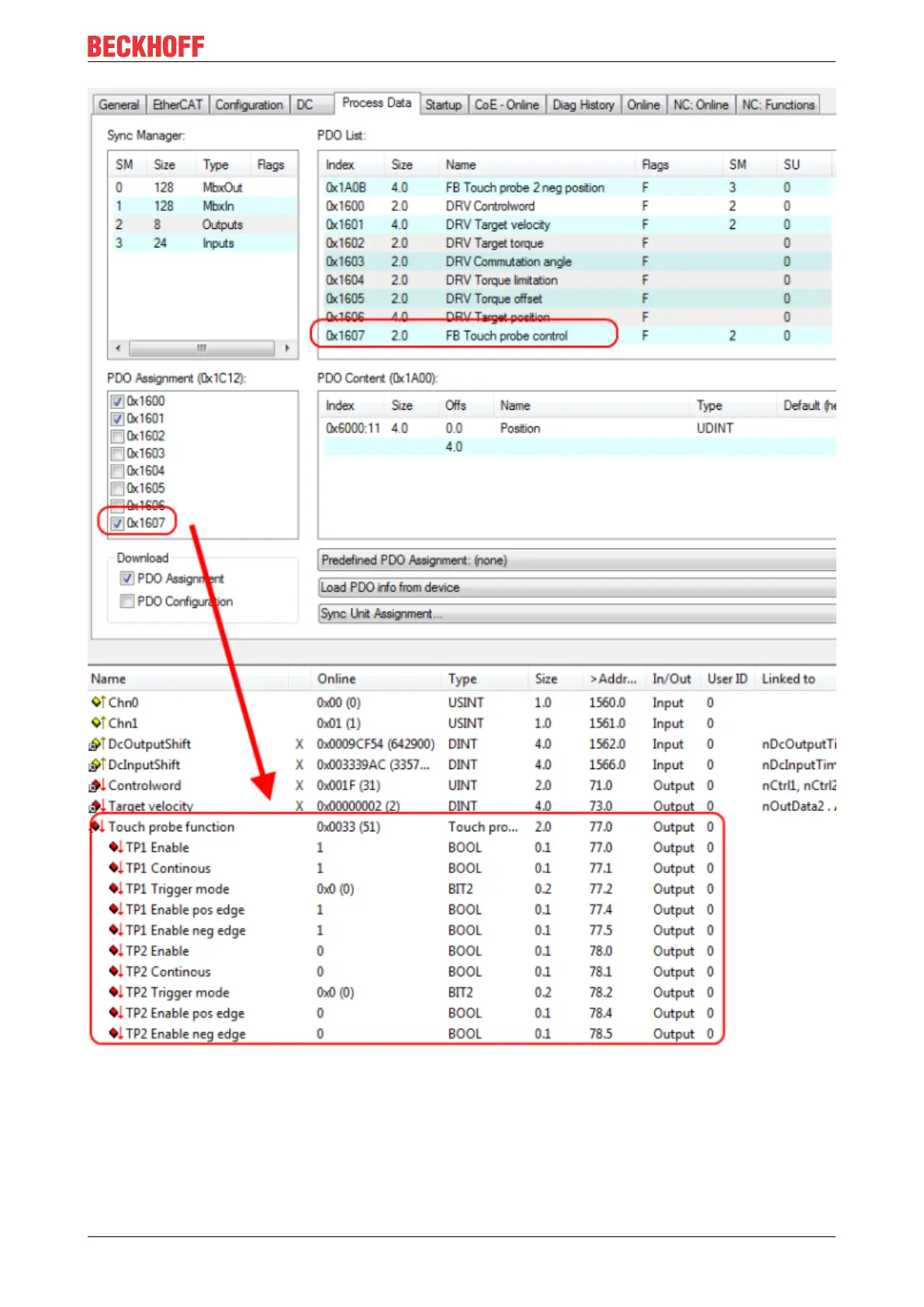Screen dimensions: 924x1307
Task: Select the DRV Controlword PDO row
Action: (x=576, y=206)
